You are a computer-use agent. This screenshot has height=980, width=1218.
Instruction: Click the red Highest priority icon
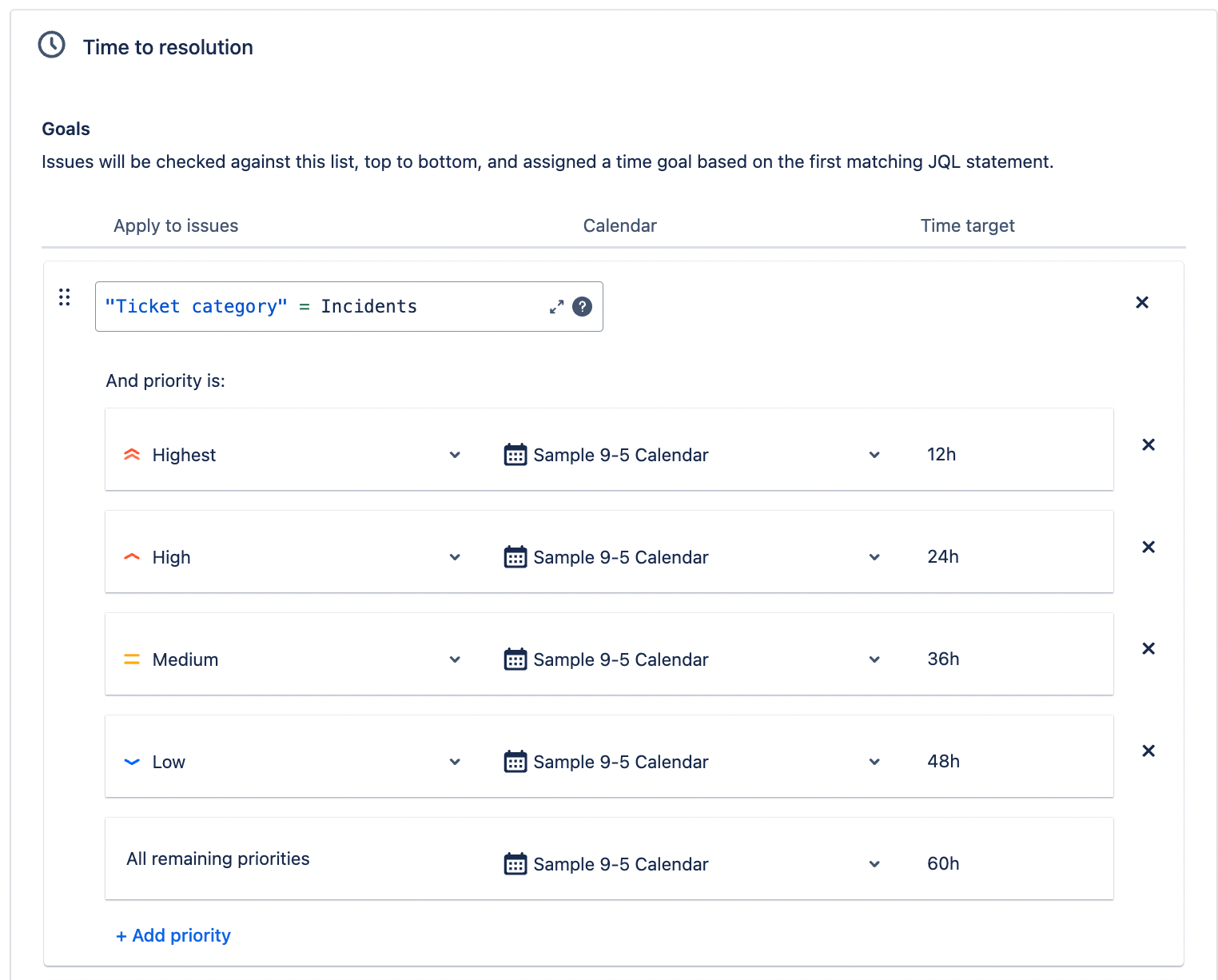[x=132, y=454]
